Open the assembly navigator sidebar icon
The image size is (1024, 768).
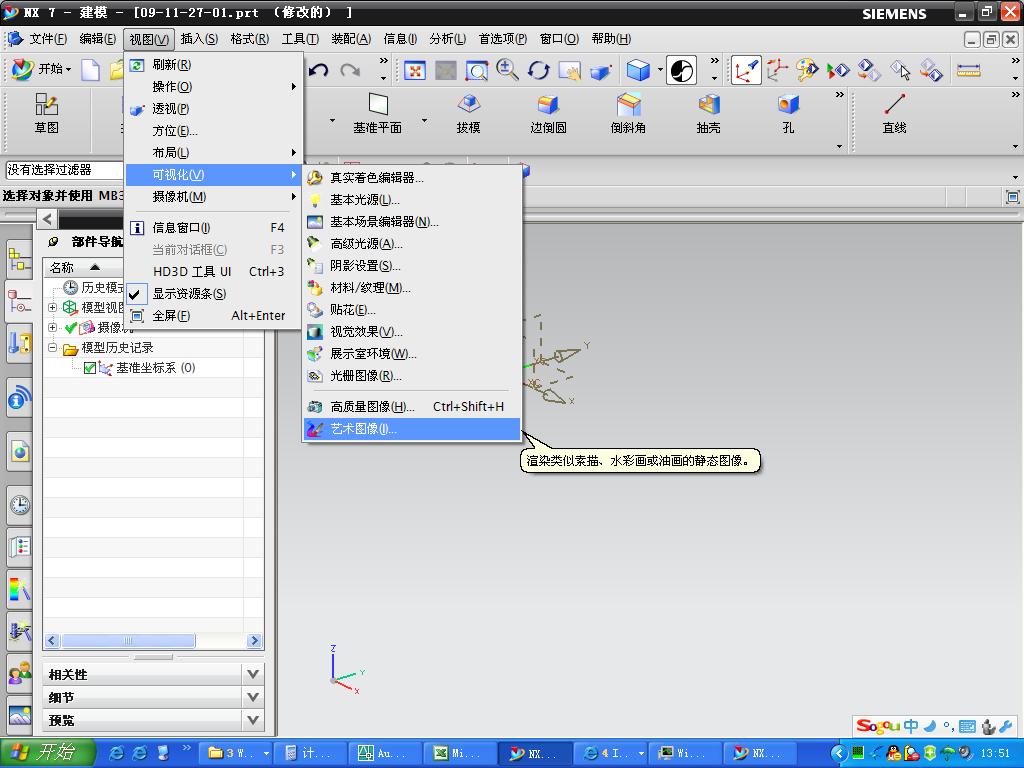20,260
